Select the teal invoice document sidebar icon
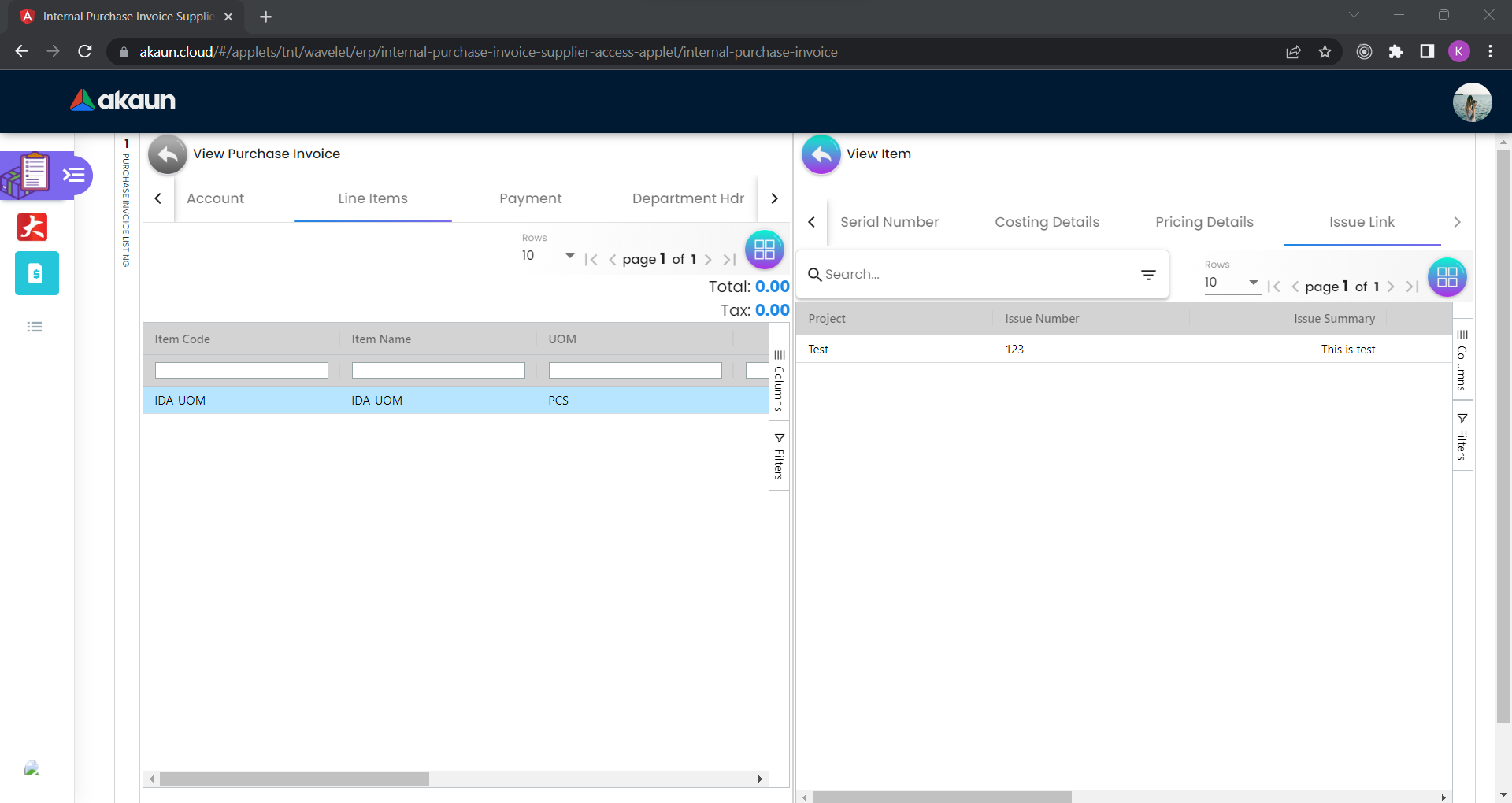This screenshot has height=803, width=1512. 36,273
